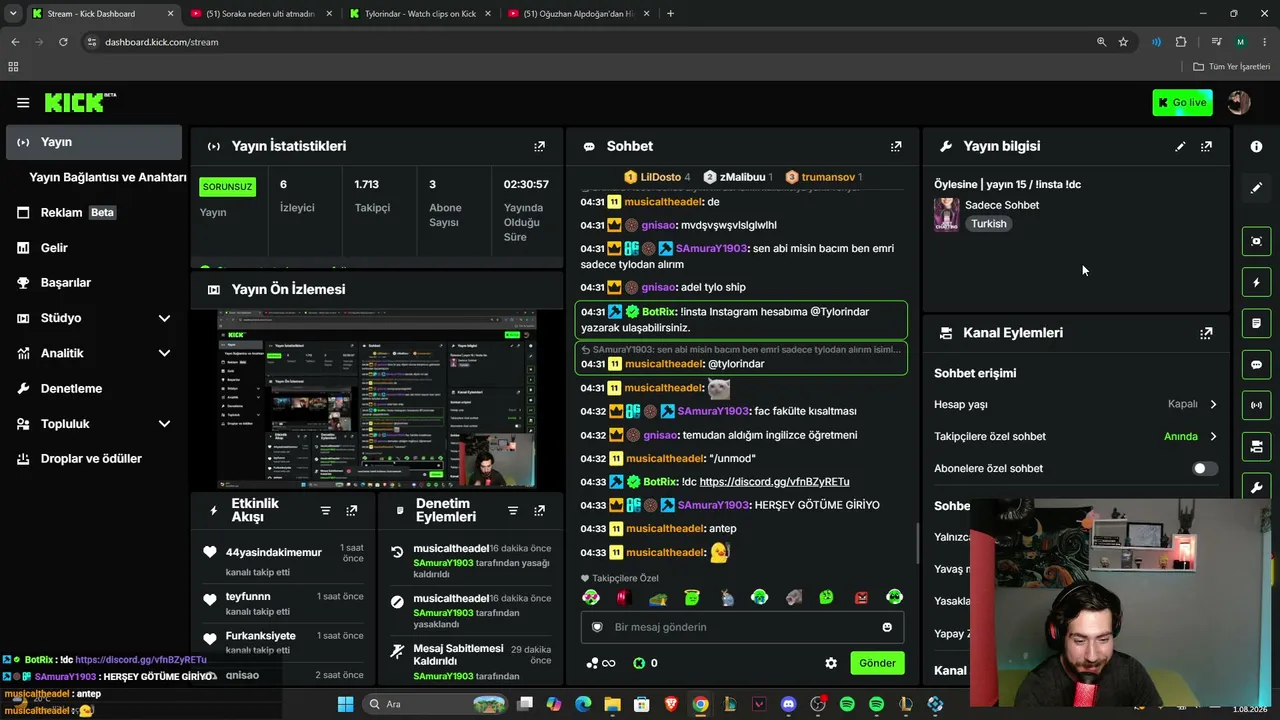This screenshot has height=720, width=1280.
Task: Expand the Analitik sidebar section
Action: click(164, 353)
